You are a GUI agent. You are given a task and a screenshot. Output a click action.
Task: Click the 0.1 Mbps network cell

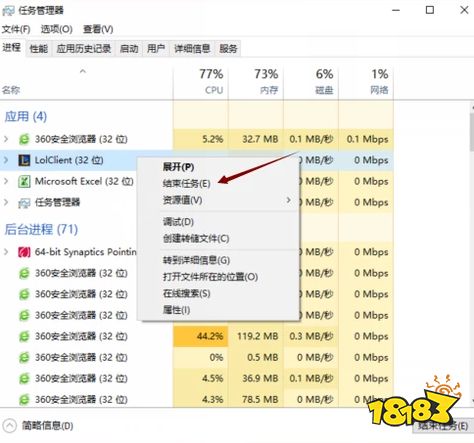click(366, 139)
